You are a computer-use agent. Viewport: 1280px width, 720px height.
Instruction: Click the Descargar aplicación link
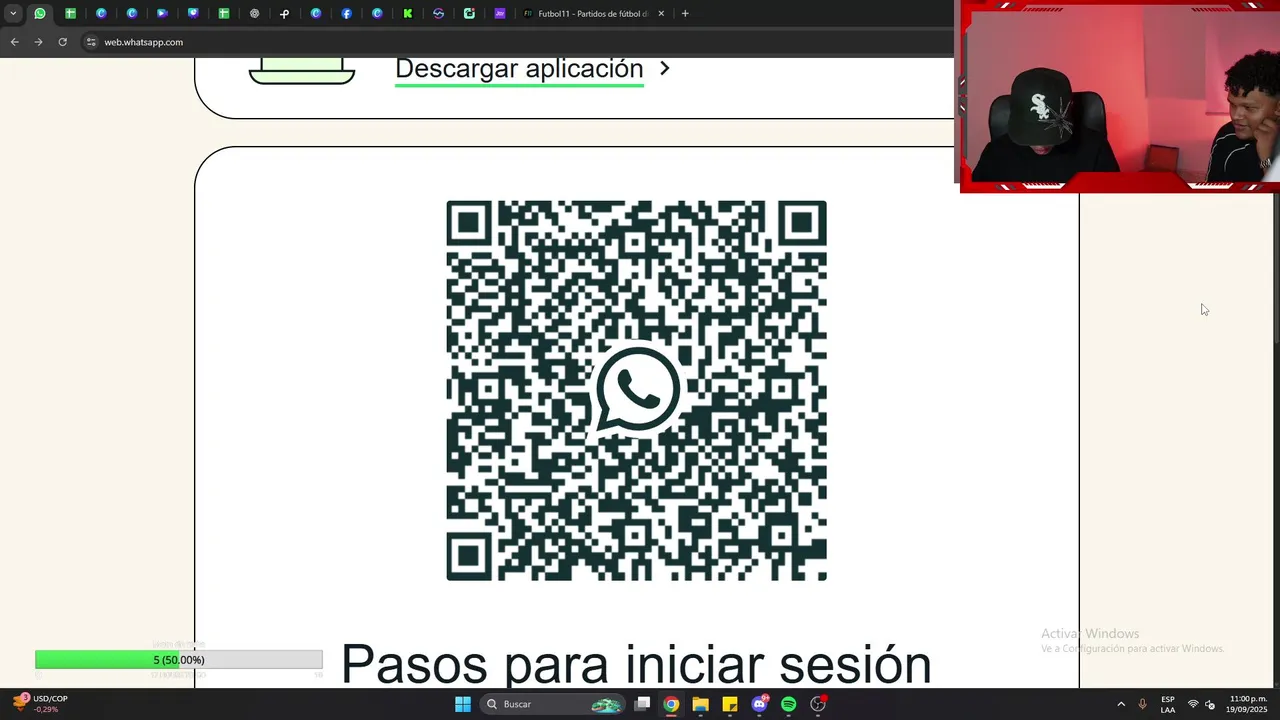pyautogui.click(x=519, y=69)
